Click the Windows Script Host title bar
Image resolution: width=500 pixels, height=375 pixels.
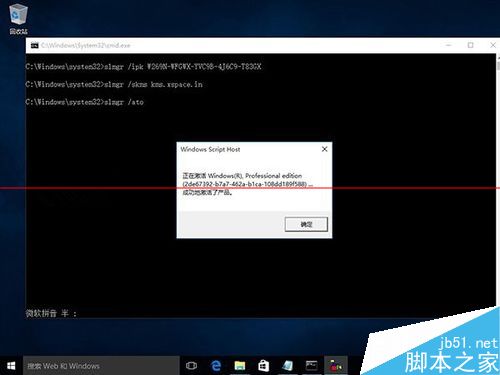point(248,149)
